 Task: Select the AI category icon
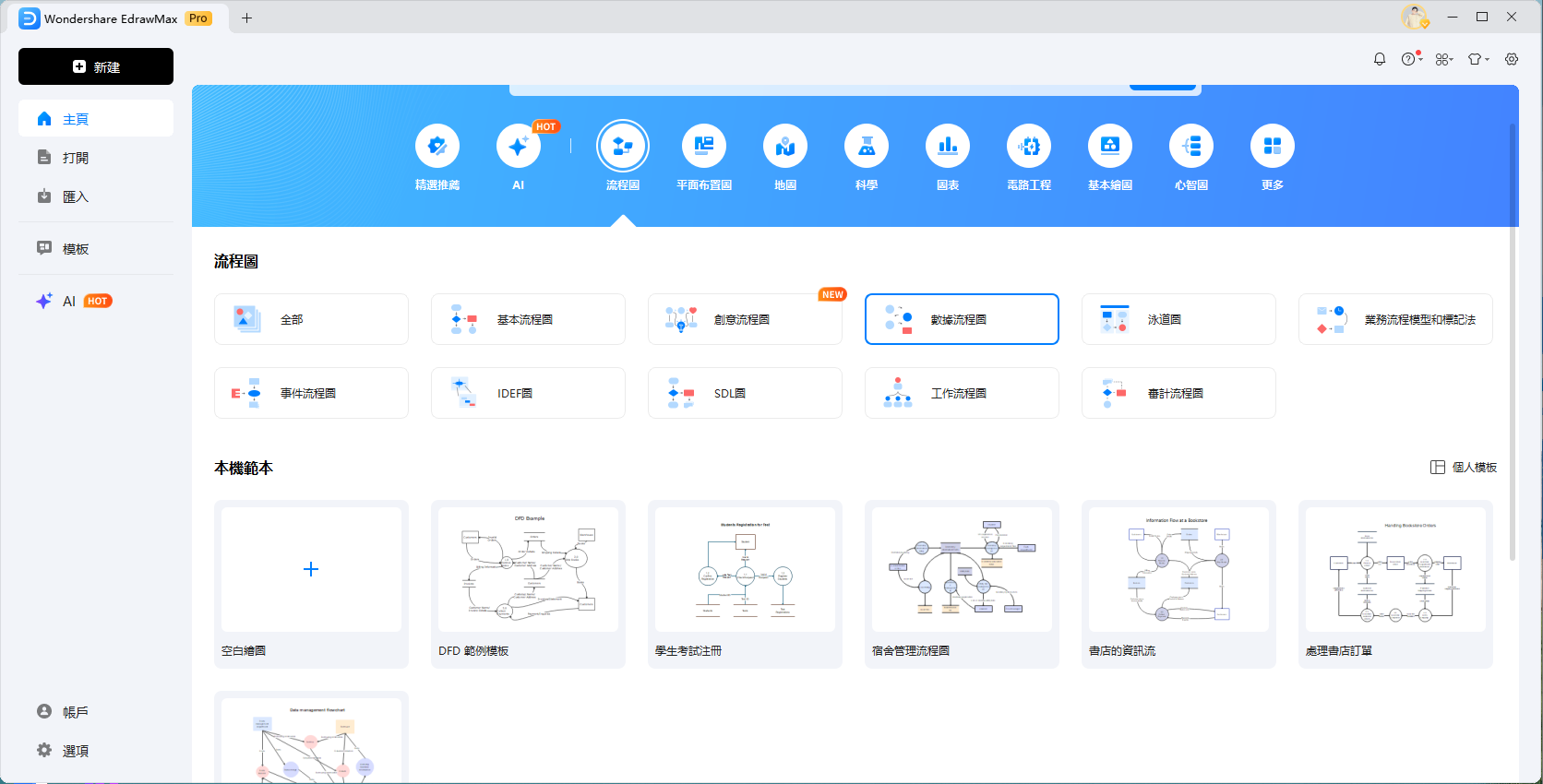click(x=518, y=147)
